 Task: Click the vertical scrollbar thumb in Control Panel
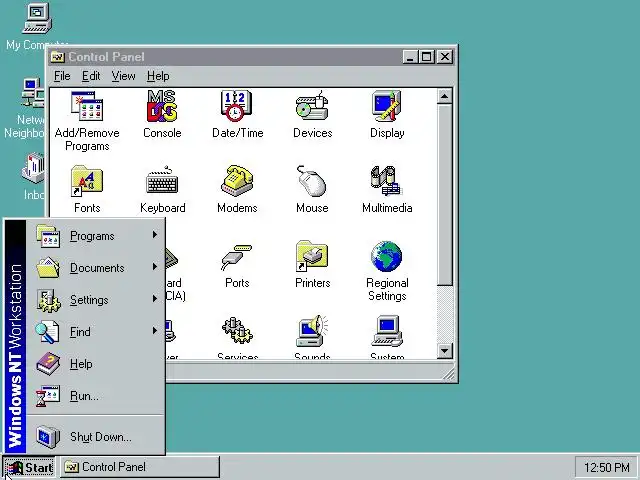point(444,195)
